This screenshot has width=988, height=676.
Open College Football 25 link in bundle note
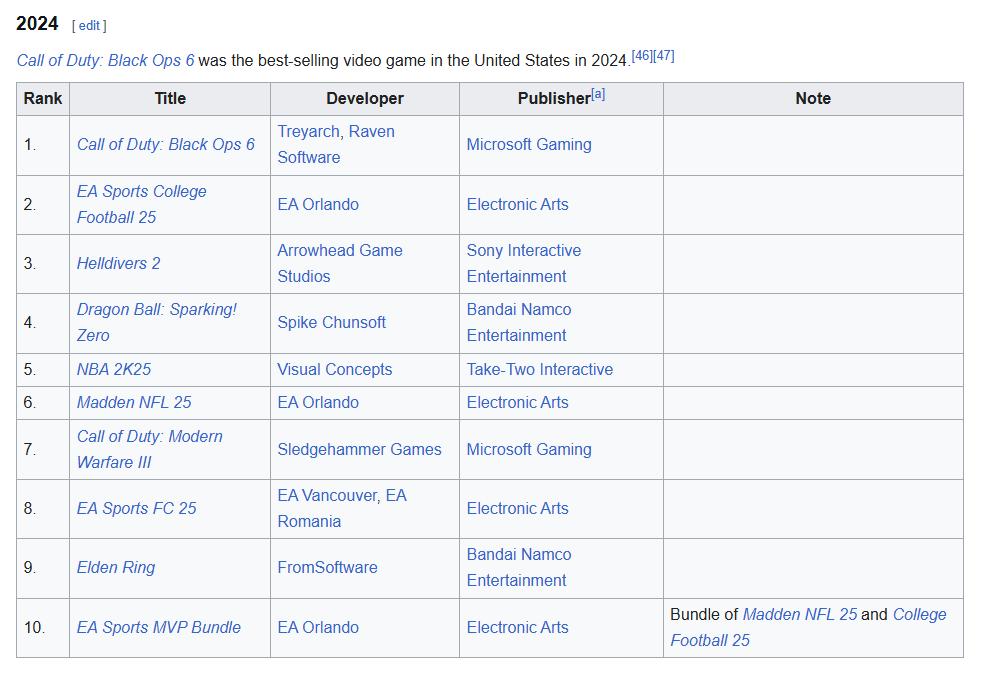(x=808, y=627)
